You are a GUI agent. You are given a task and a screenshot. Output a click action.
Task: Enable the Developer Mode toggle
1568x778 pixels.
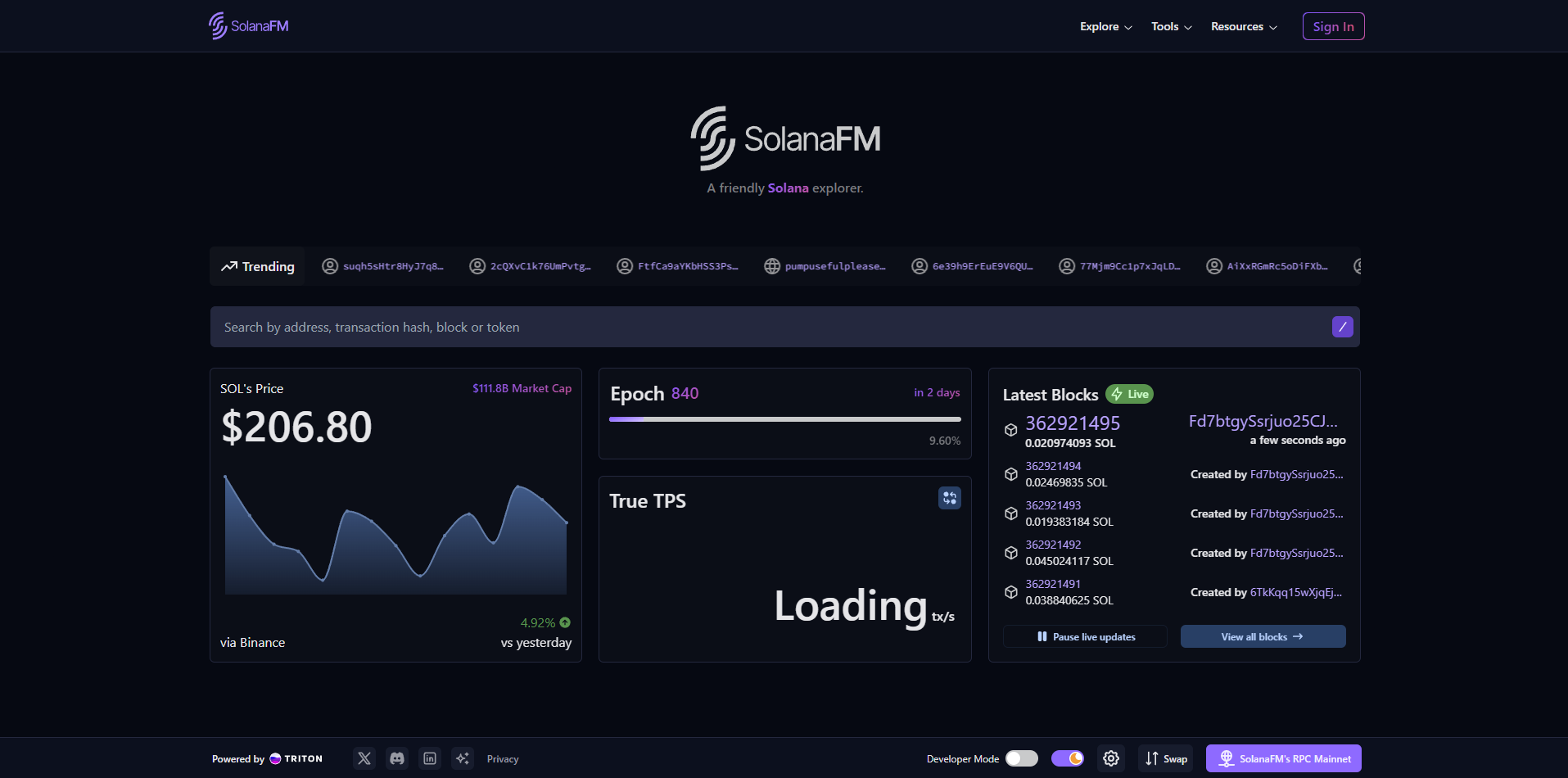click(1021, 758)
